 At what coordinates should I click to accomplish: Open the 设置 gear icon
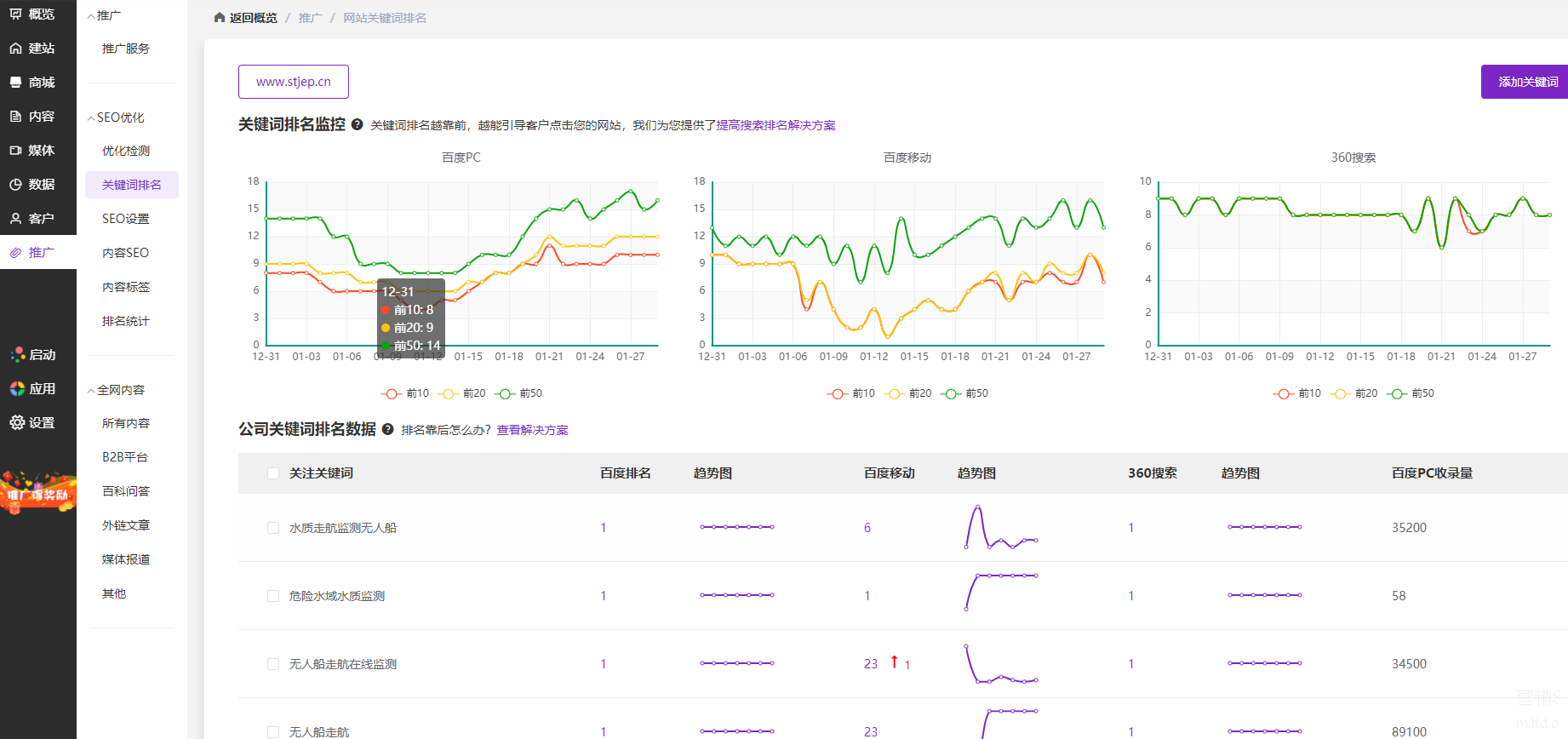tap(16, 422)
